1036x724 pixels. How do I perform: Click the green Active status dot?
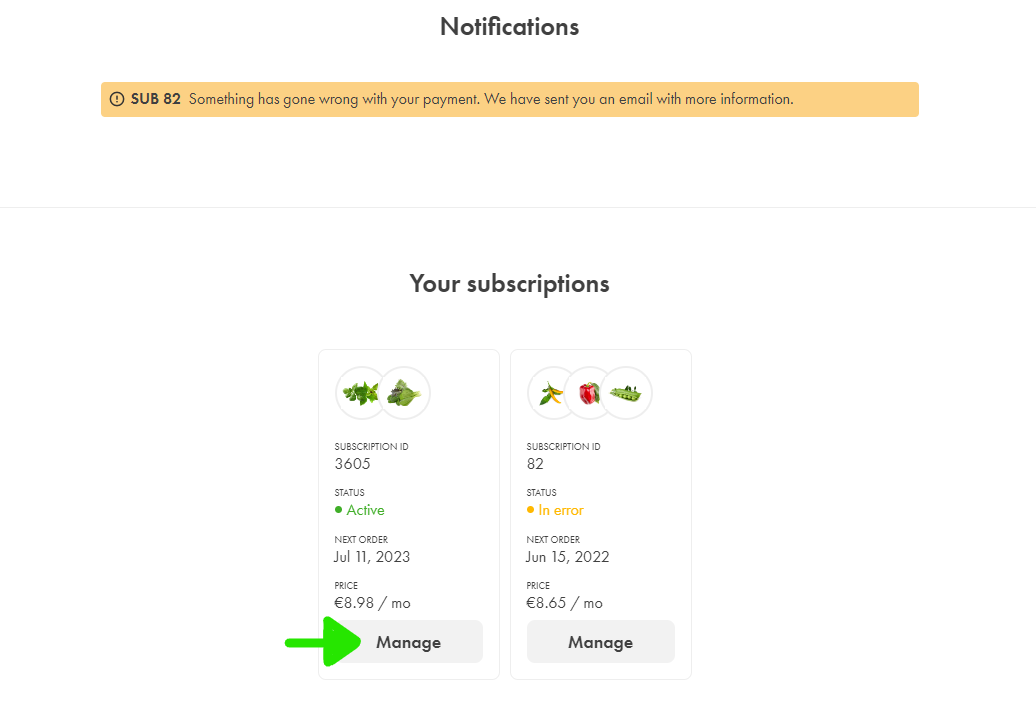coord(338,510)
